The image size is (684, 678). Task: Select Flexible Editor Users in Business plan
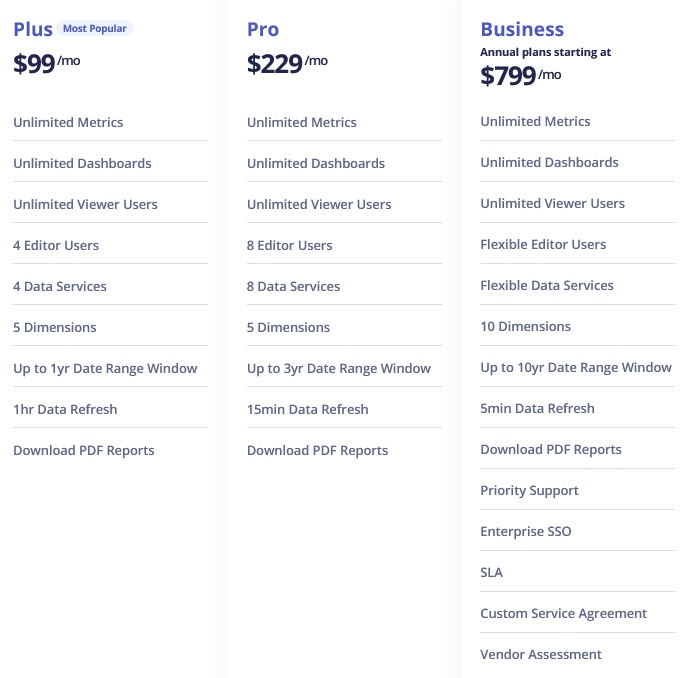tap(543, 244)
